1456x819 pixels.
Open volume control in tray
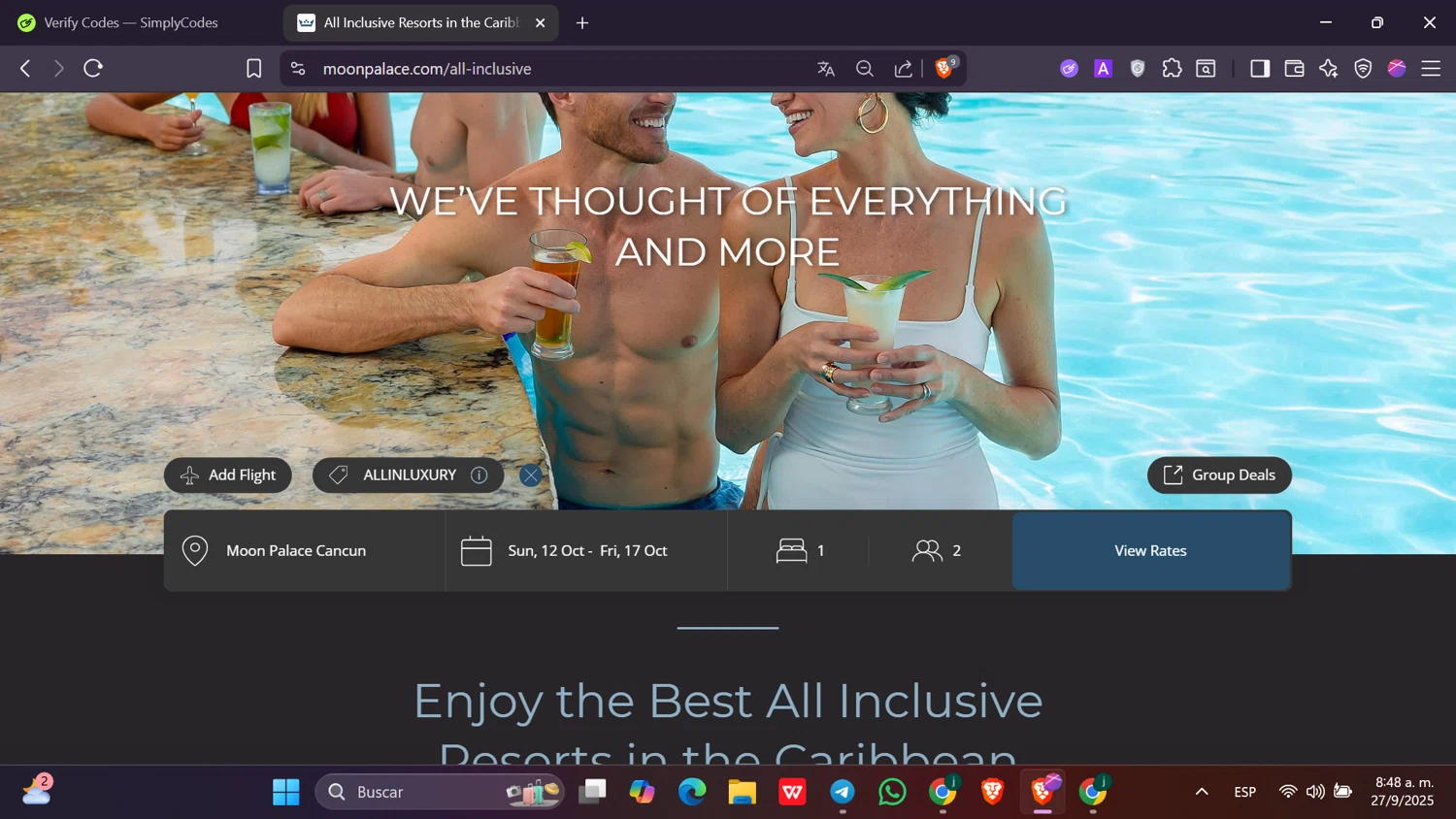tap(1315, 792)
